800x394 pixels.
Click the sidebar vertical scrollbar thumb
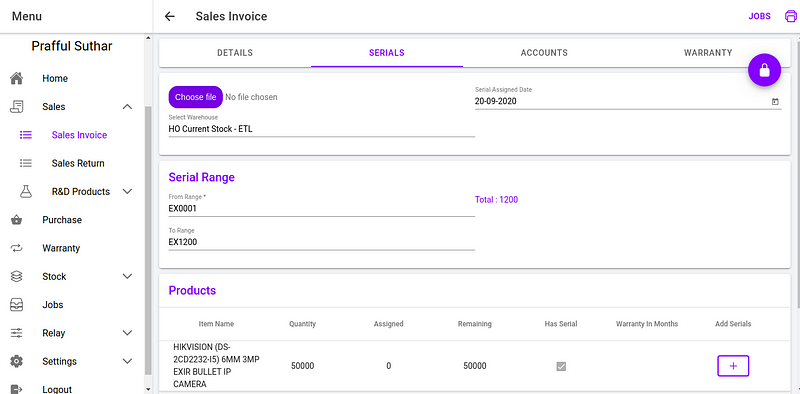coord(148,240)
